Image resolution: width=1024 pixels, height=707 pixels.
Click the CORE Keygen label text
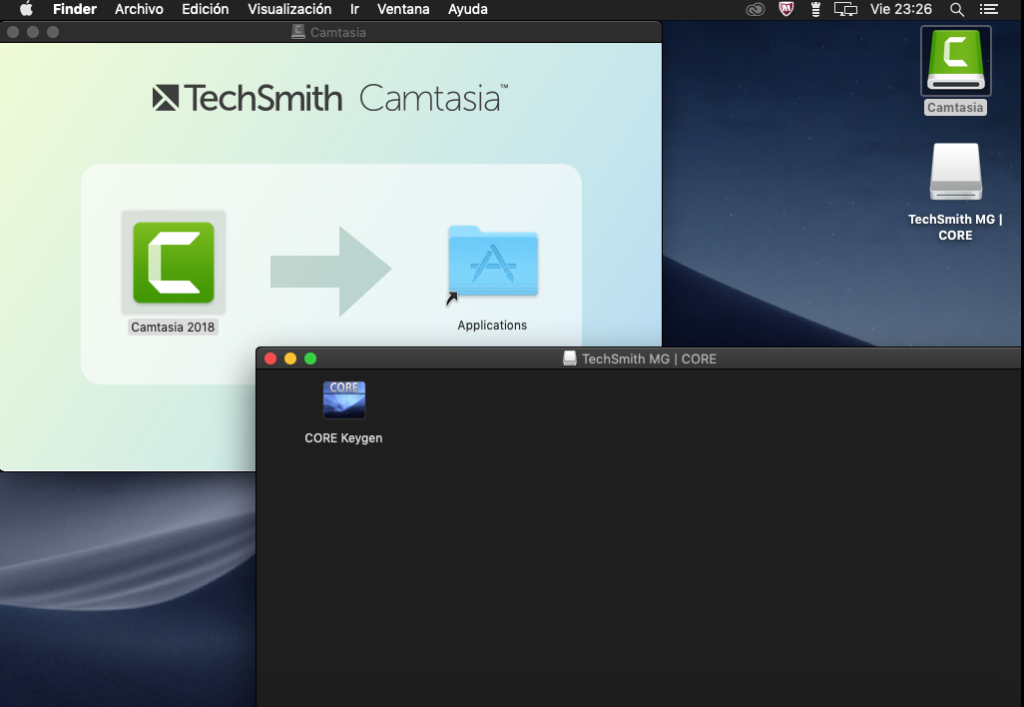point(344,438)
